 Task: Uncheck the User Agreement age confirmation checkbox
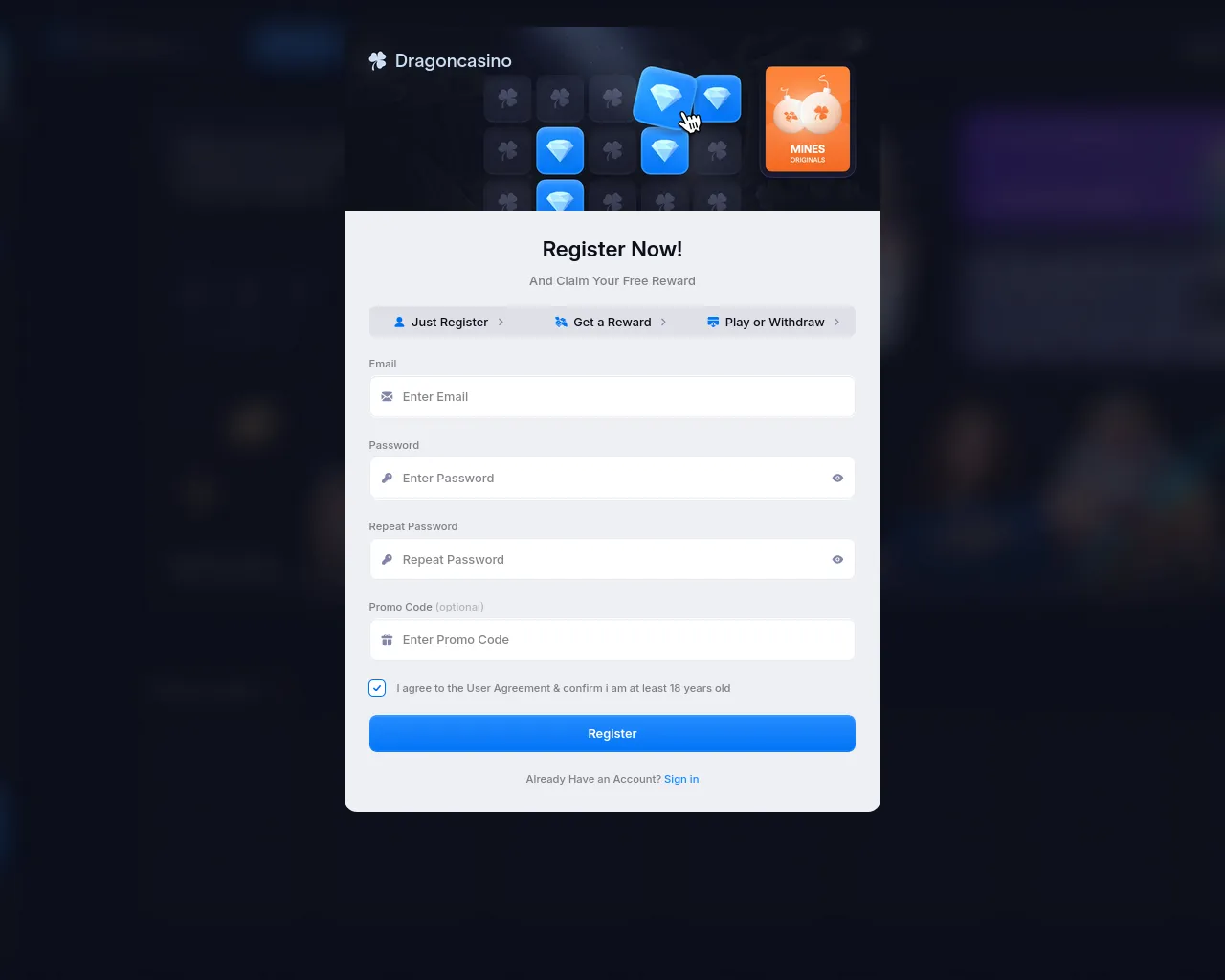pos(377,688)
